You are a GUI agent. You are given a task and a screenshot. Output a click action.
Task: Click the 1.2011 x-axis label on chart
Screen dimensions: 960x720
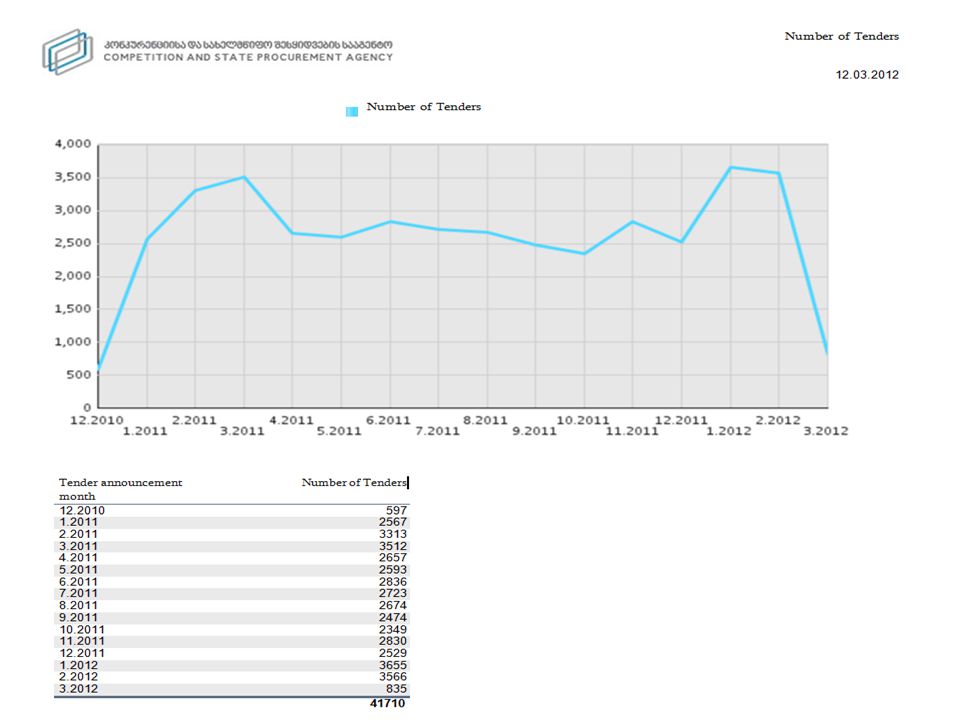point(145,431)
